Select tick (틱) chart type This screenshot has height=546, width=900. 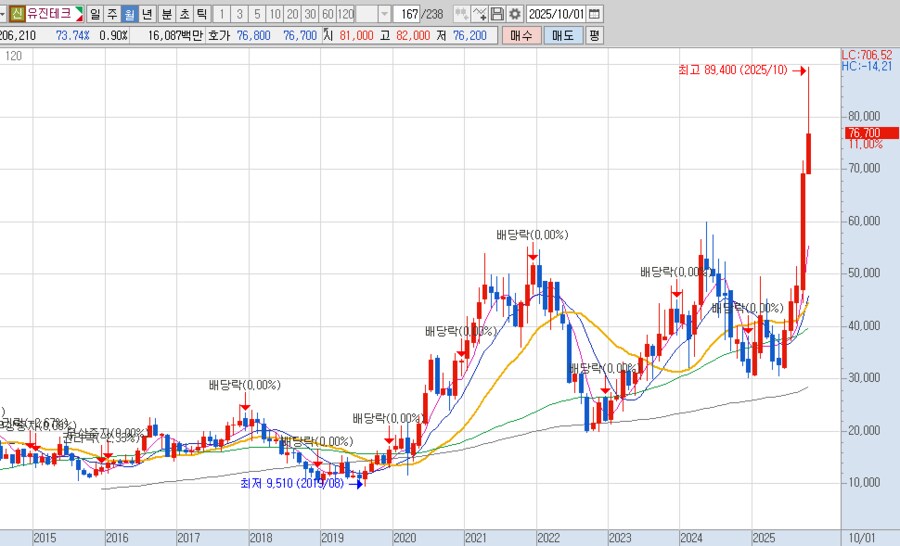click(202, 14)
